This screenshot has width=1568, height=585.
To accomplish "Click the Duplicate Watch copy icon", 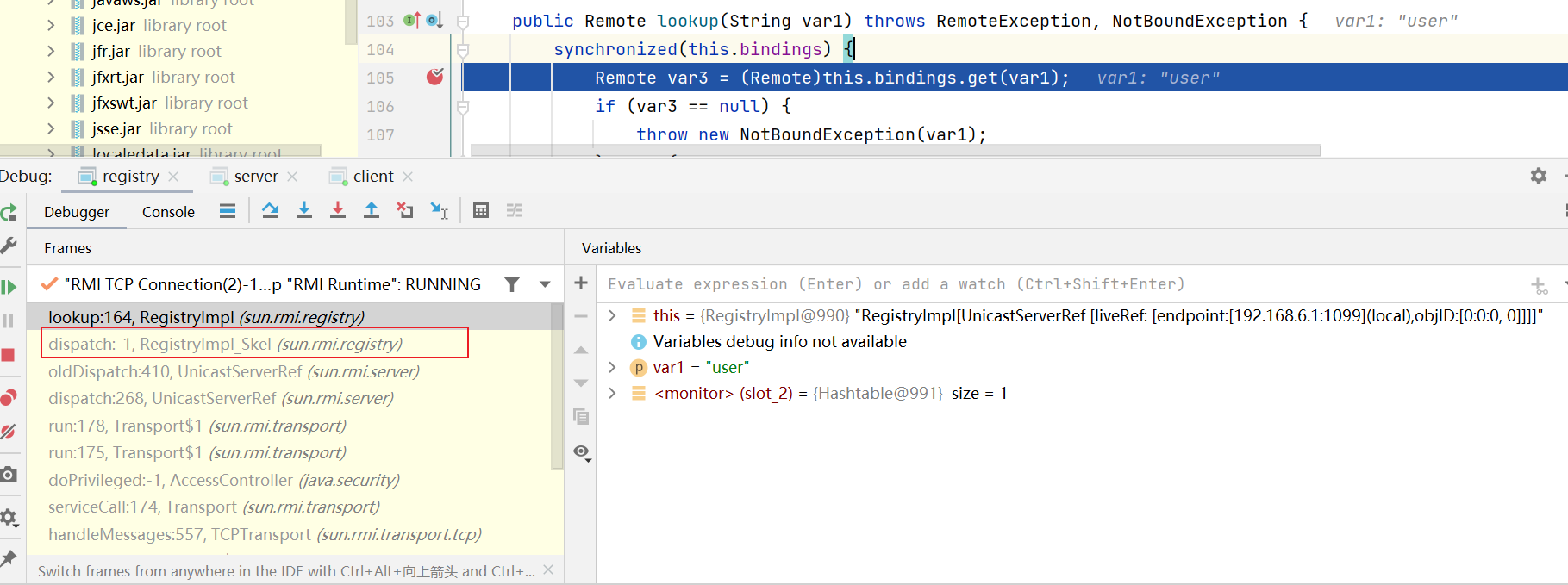I will (x=581, y=417).
